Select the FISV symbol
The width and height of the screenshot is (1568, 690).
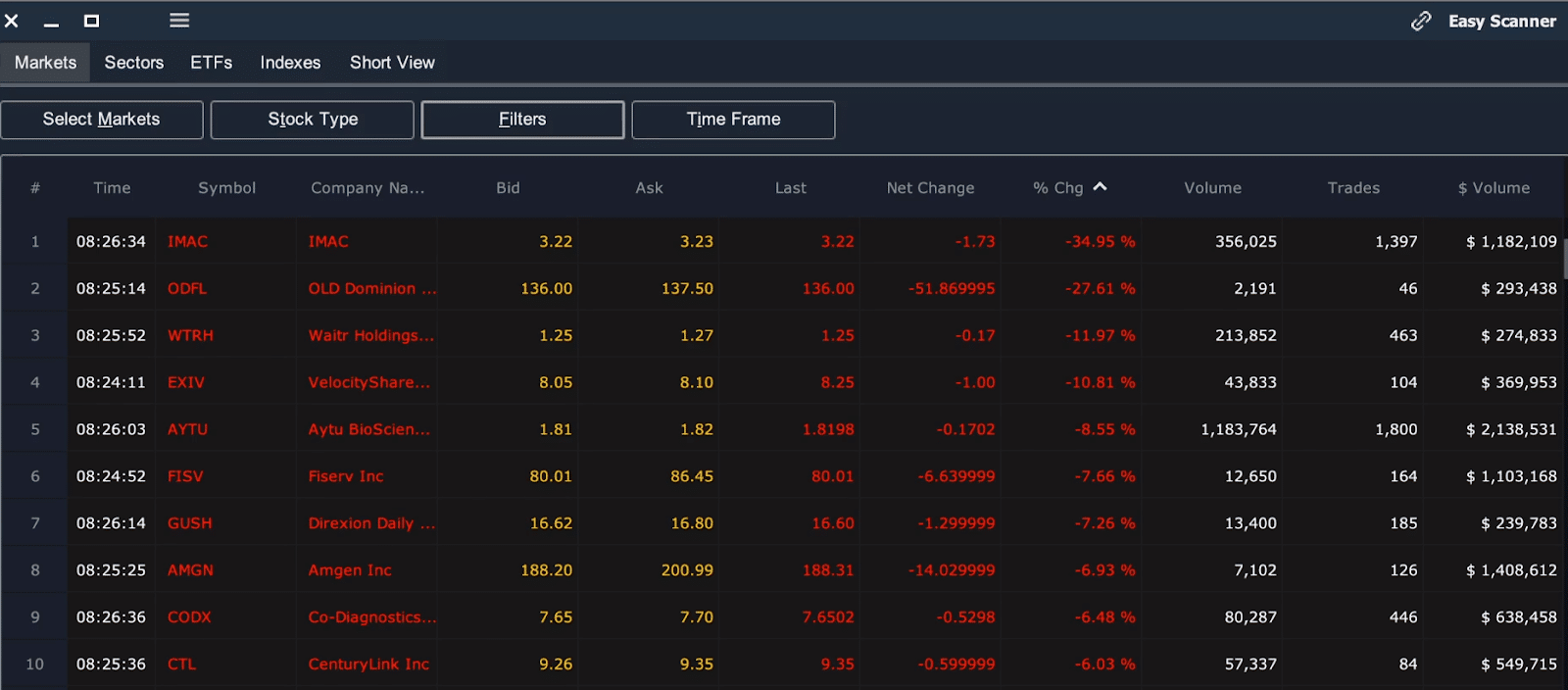point(185,477)
